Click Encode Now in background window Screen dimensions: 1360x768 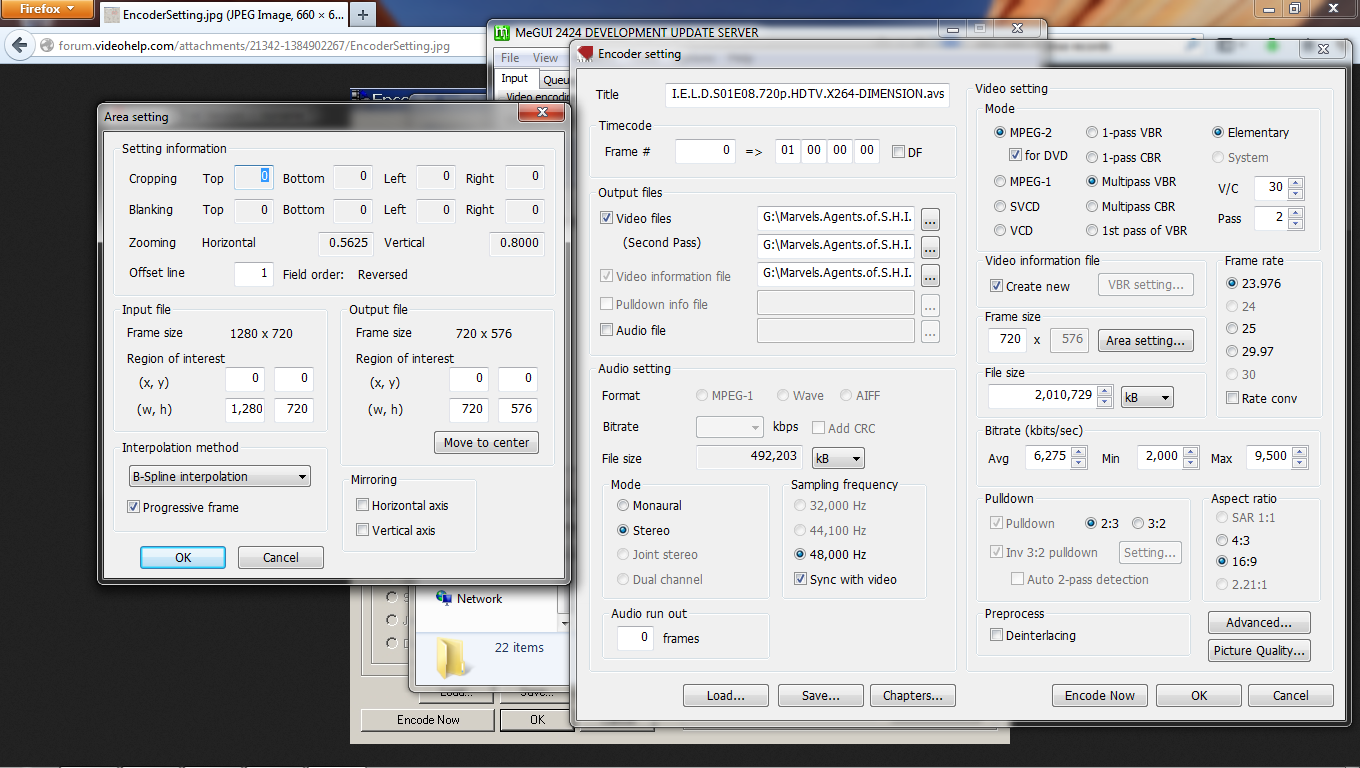[428, 719]
